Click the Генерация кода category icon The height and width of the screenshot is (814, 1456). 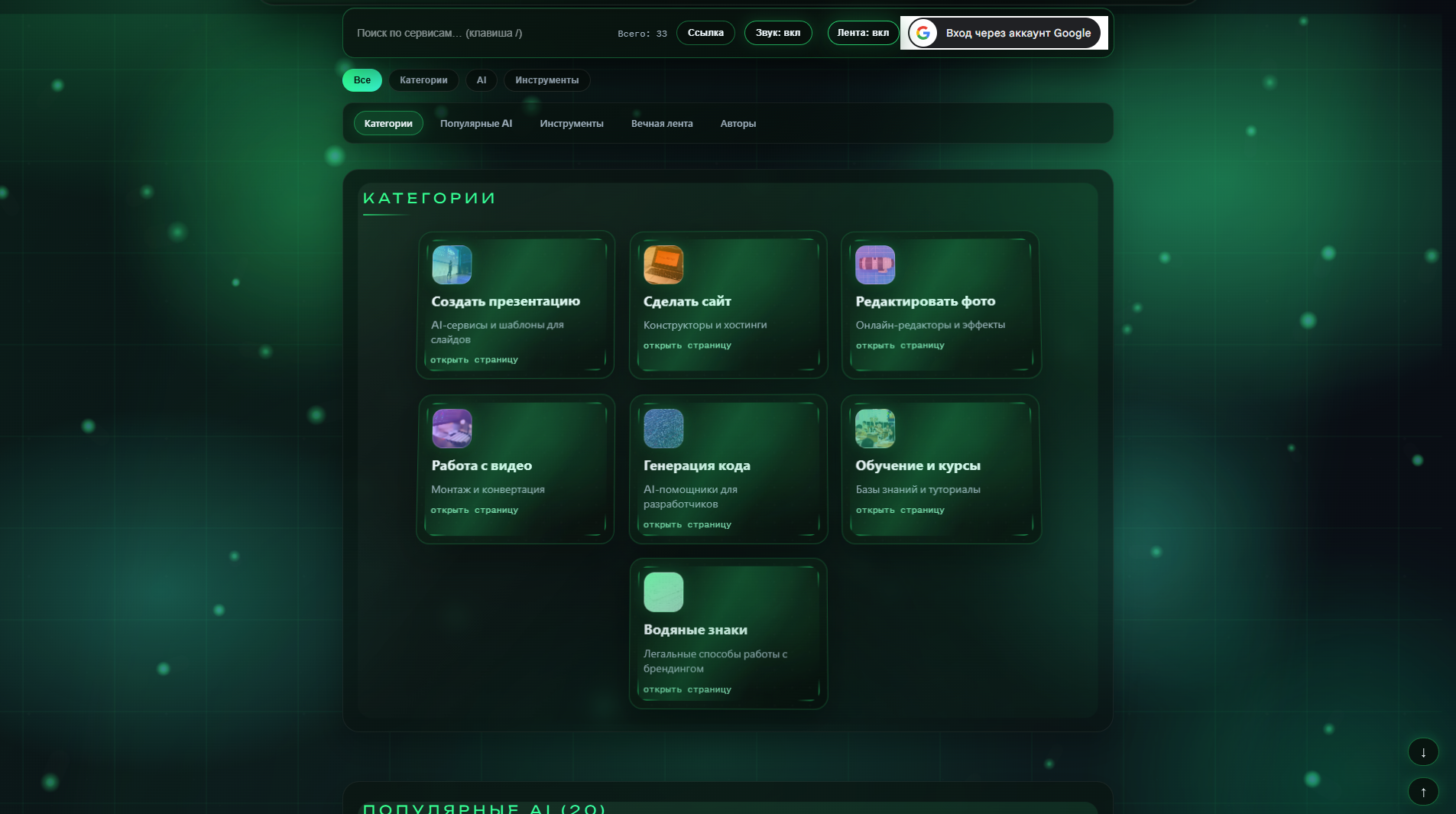[x=663, y=429]
